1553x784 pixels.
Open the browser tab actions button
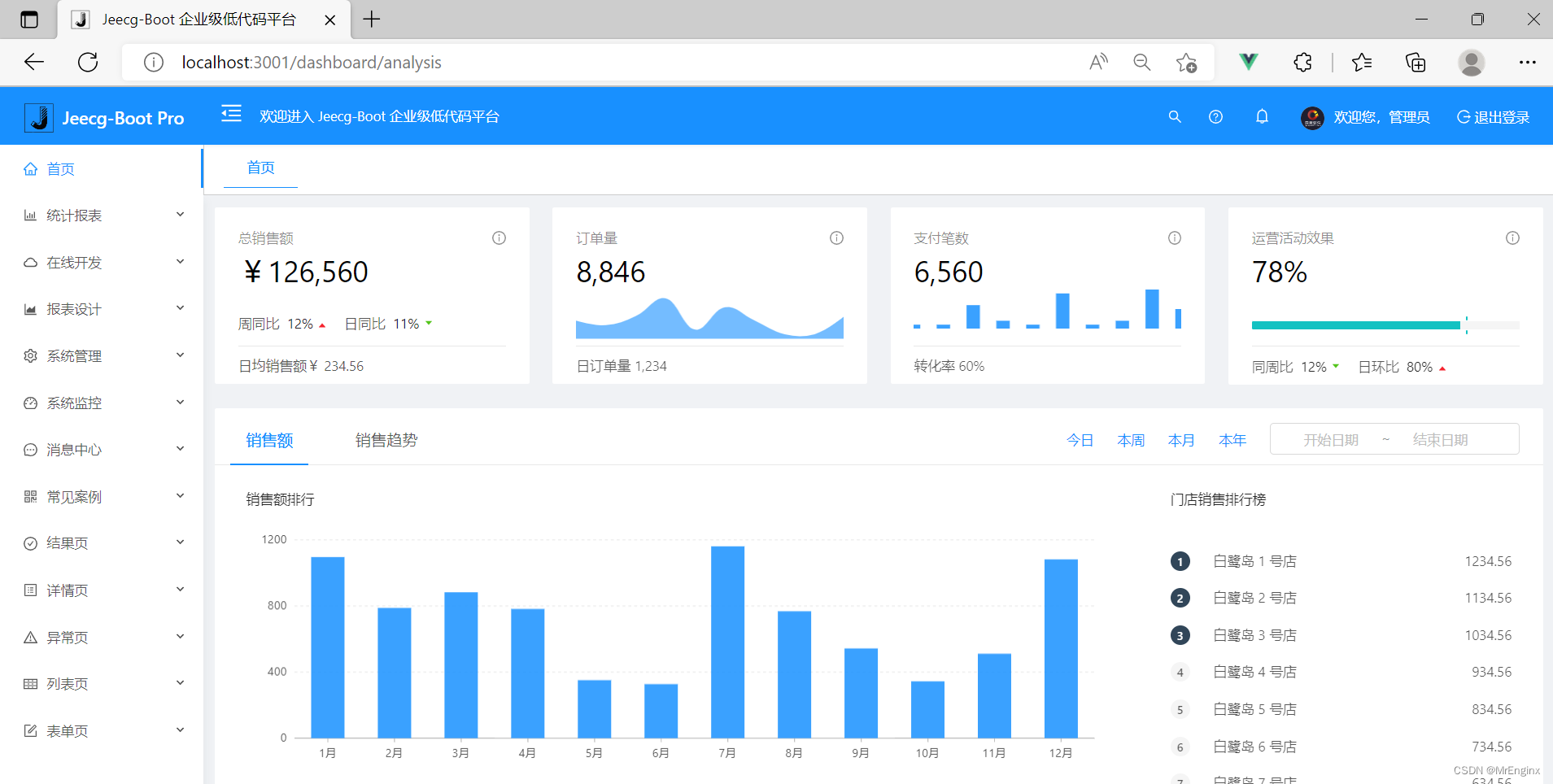(x=29, y=20)
